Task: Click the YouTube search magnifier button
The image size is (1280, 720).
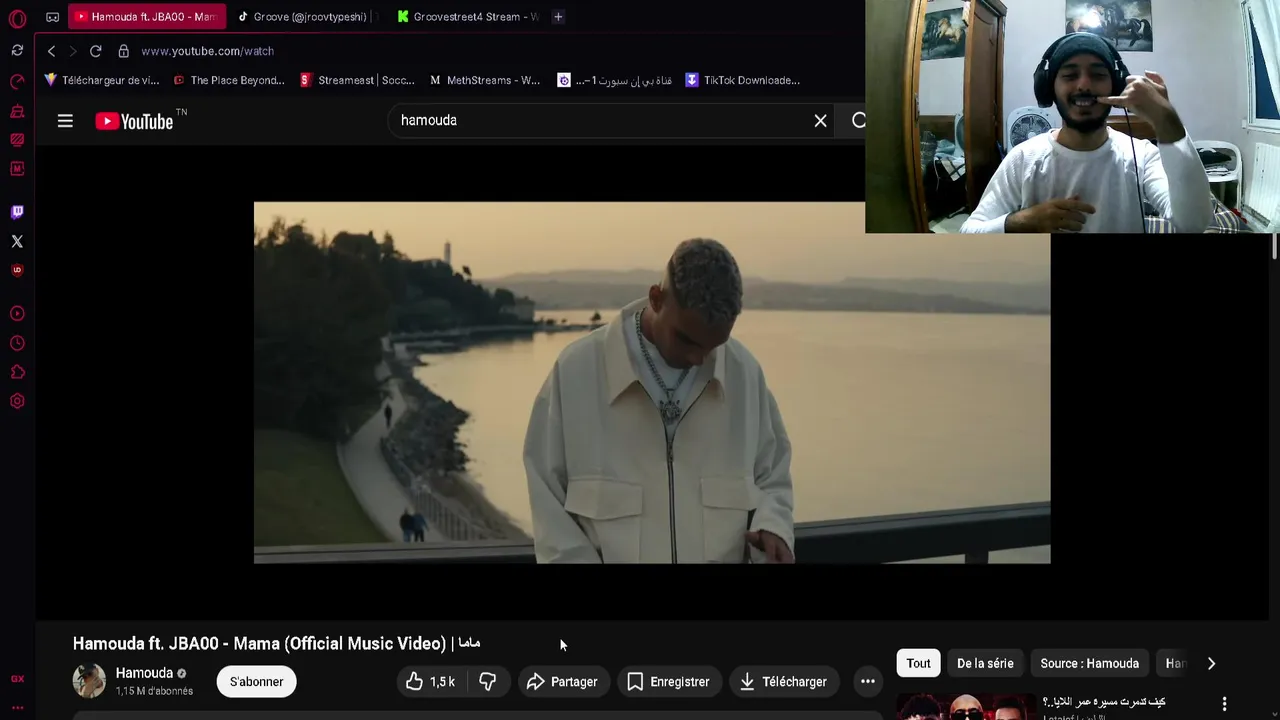Action: pos(858,121)
